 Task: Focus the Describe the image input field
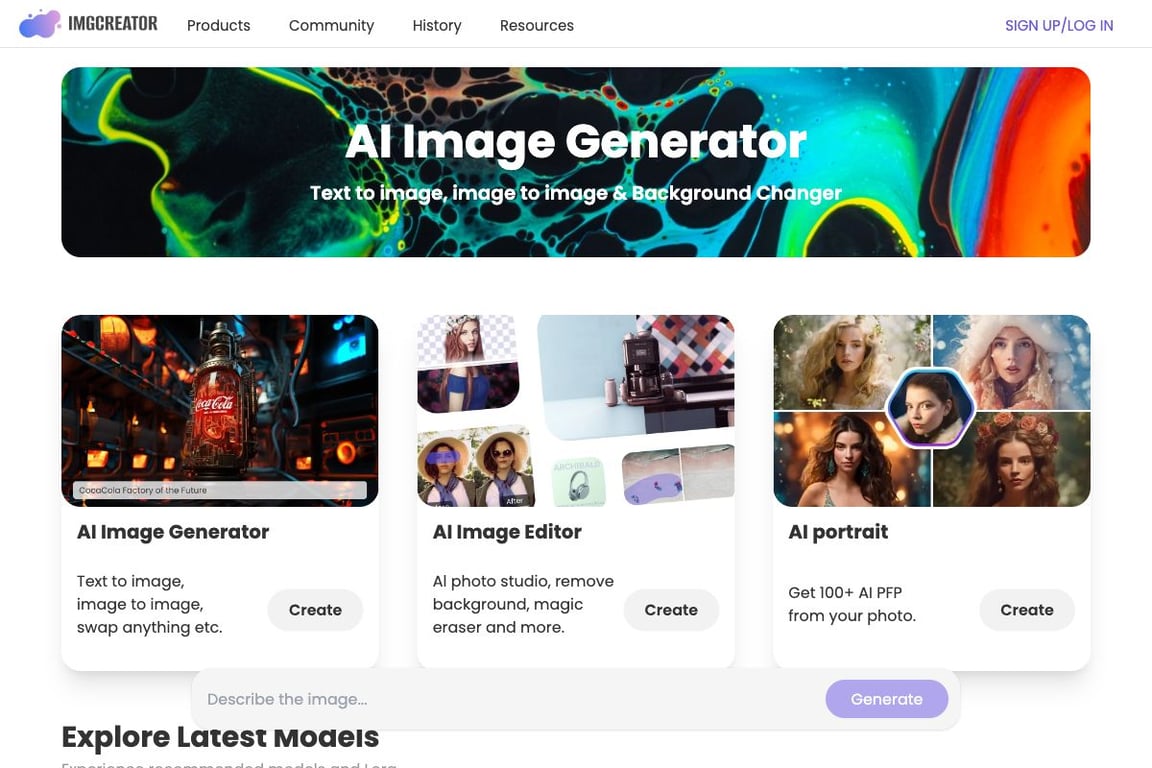[x=507, y=699]
